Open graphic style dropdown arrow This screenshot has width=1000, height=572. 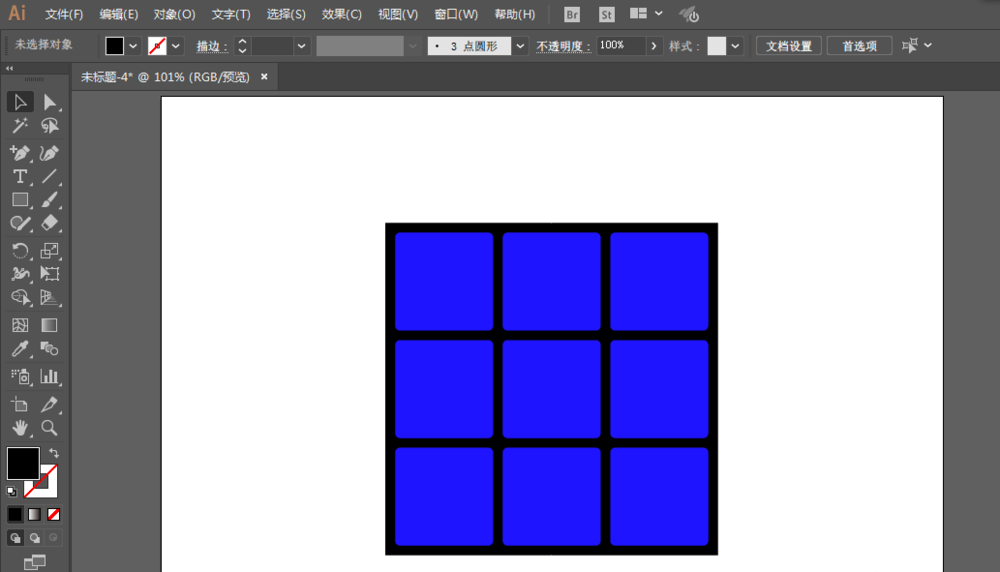tap(735, 46)
